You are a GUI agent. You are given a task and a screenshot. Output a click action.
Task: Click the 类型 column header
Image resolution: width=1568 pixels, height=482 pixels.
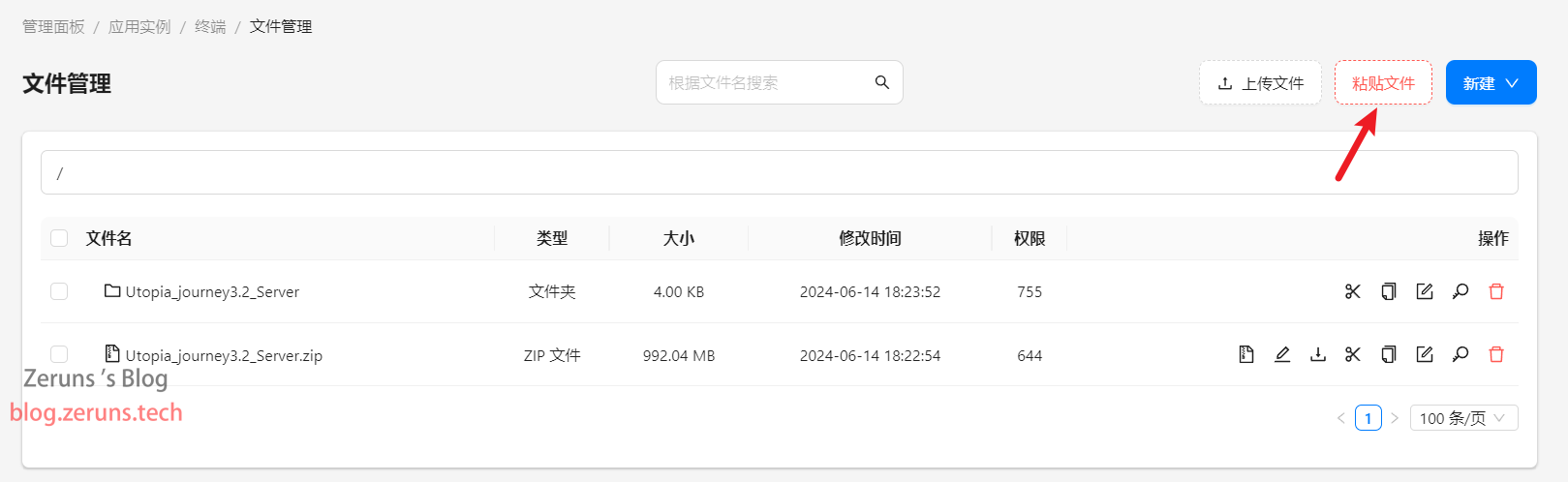point(552,238)
